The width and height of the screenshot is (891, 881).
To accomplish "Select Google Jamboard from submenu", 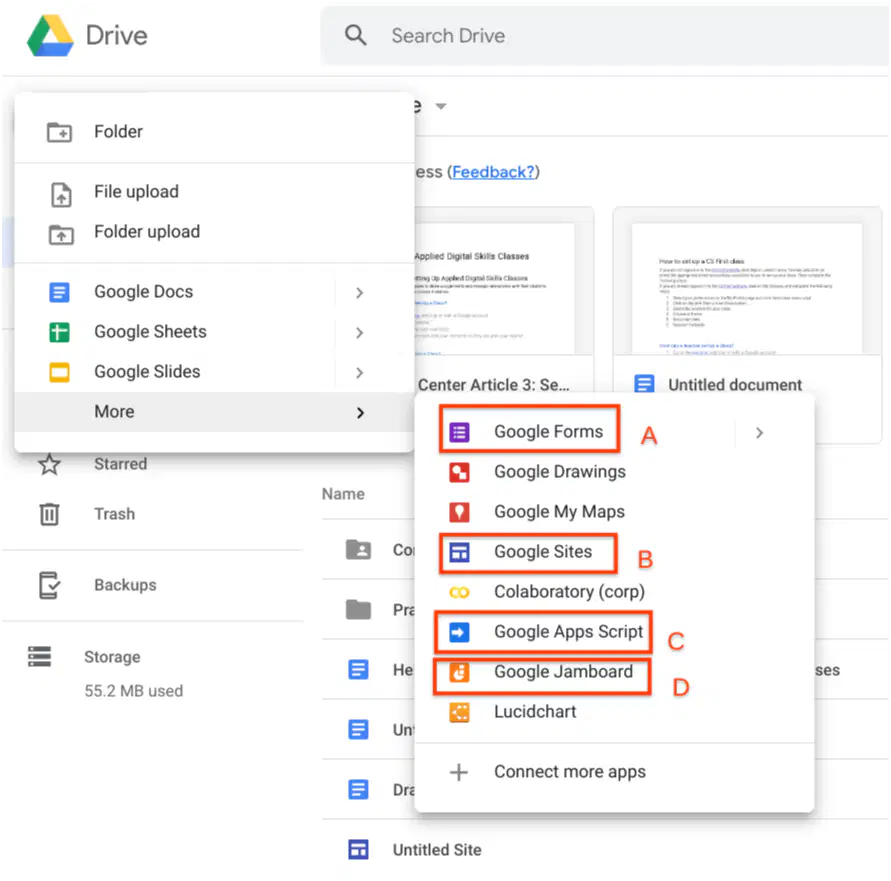I will (x=615, y=672).
